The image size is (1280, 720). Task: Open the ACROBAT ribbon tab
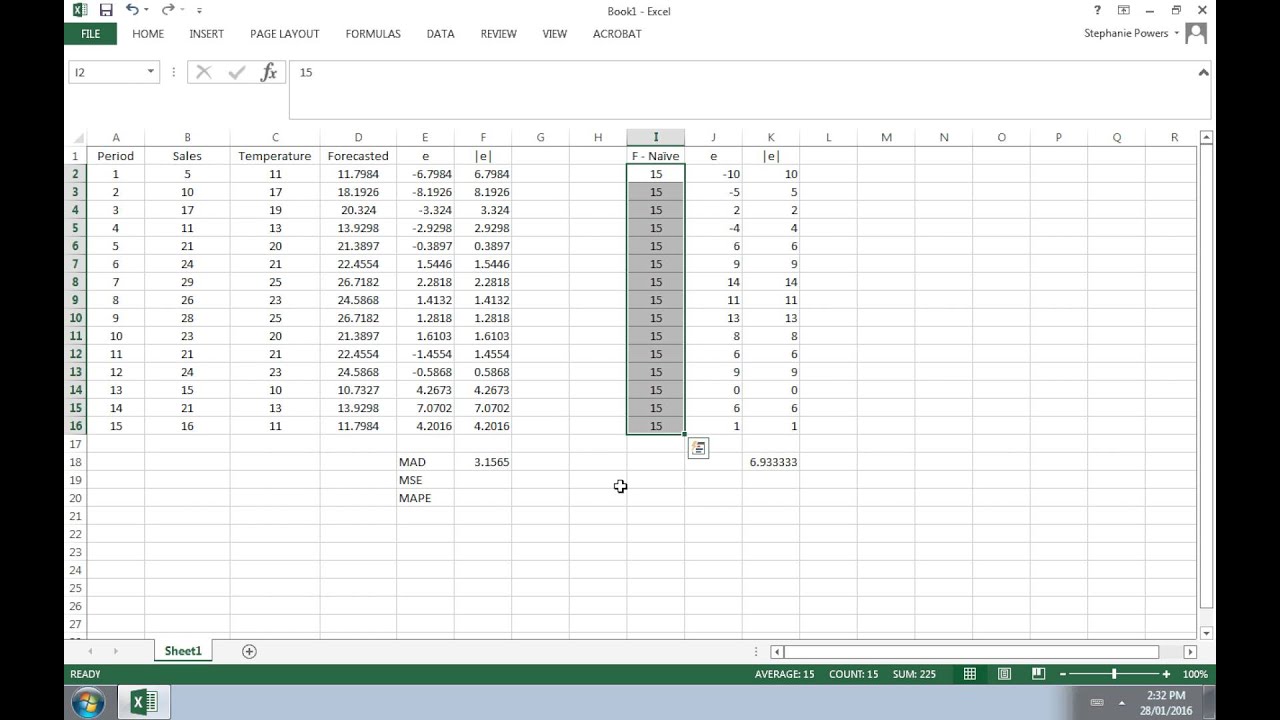[x=617, y=33]
